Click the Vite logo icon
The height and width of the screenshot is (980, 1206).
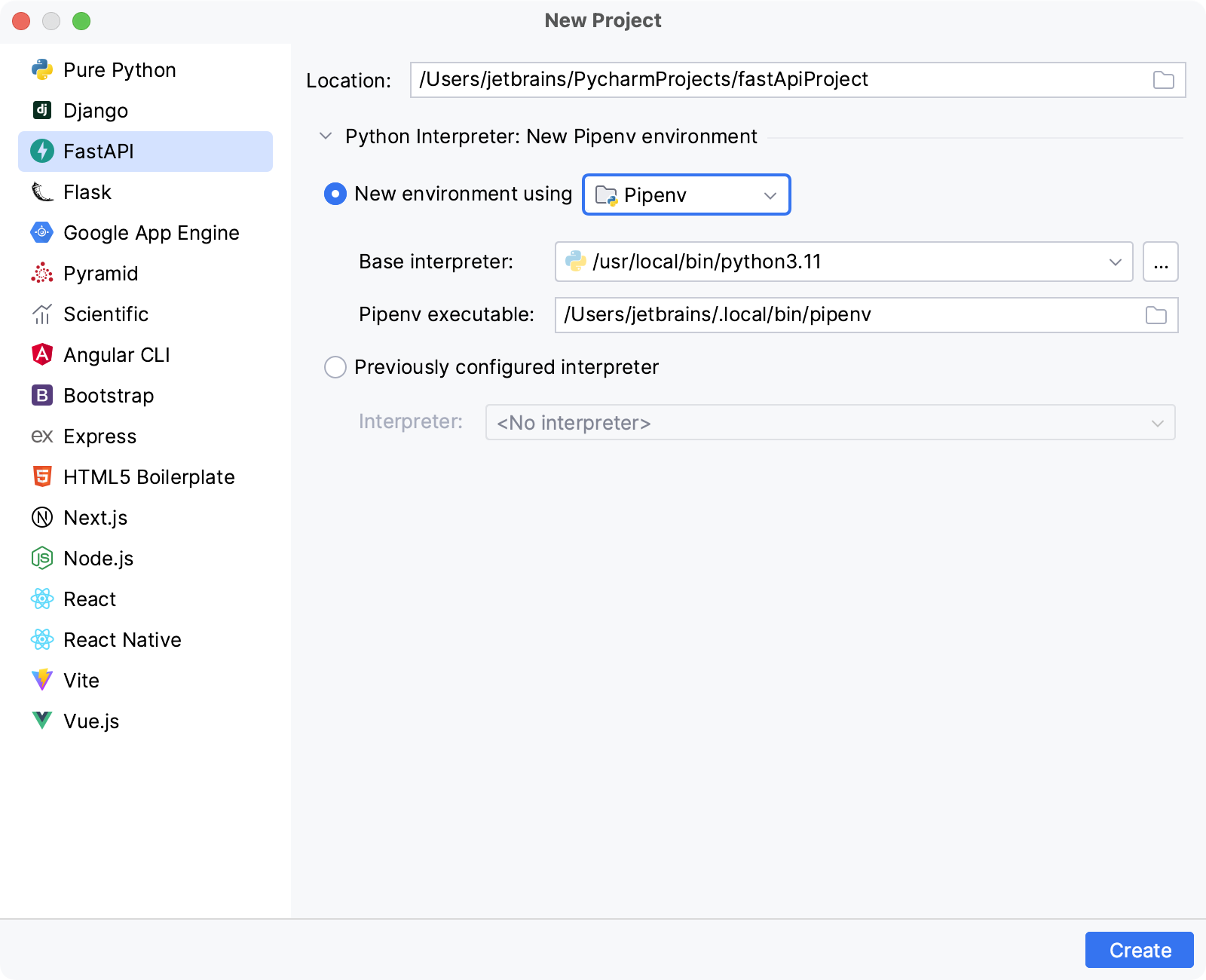coord(42,680)
